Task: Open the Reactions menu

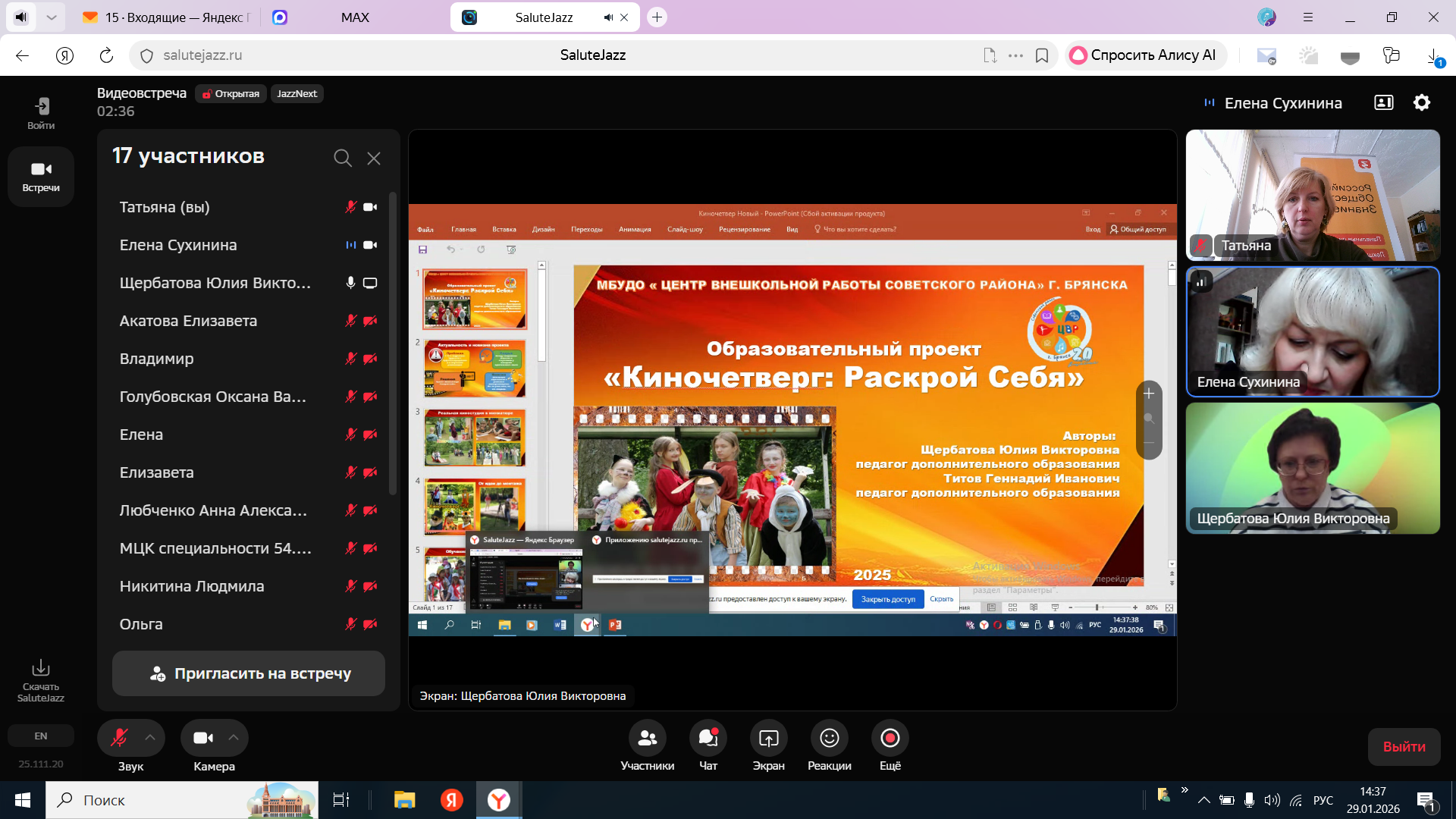Action: (x=829, y=738)
